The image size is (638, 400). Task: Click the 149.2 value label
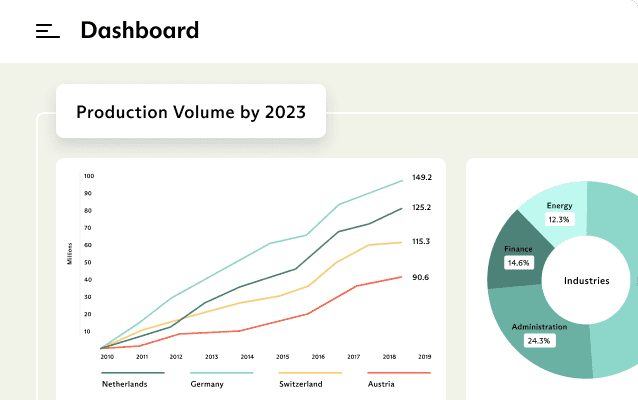coord(422,177)
